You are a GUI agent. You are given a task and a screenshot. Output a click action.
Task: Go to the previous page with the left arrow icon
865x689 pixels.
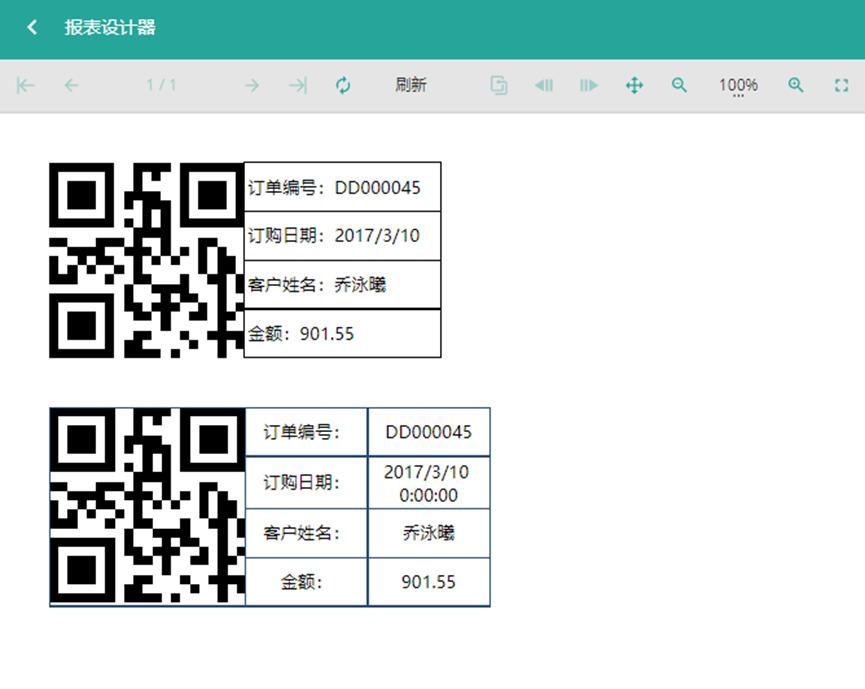pyautogui.click(x=70, y=85)
